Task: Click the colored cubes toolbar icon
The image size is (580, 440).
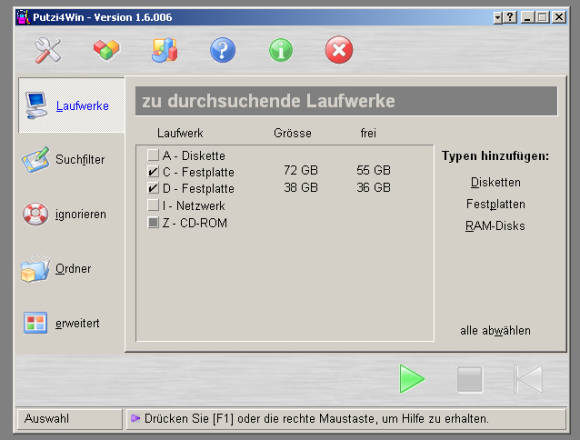Action: tap(106, 50)
